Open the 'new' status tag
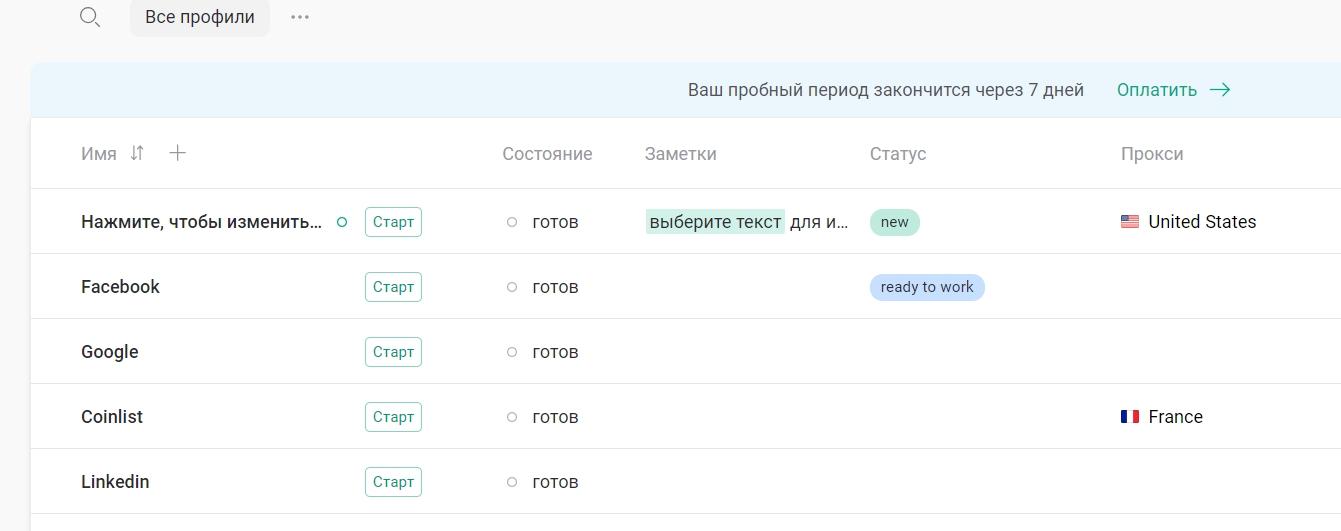The width and height of the screenshot is (1341, 531). [x=895, y=222]
